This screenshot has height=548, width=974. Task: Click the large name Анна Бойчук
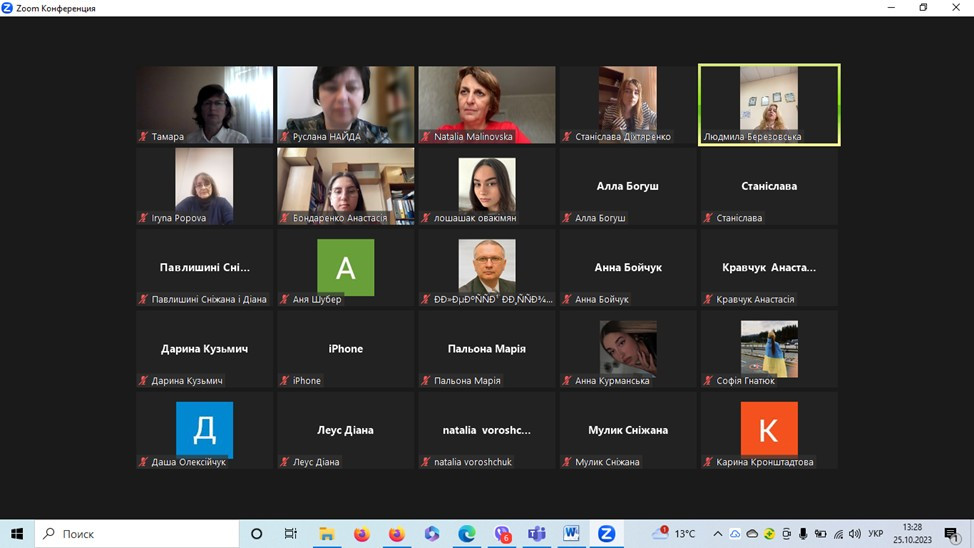628,267
